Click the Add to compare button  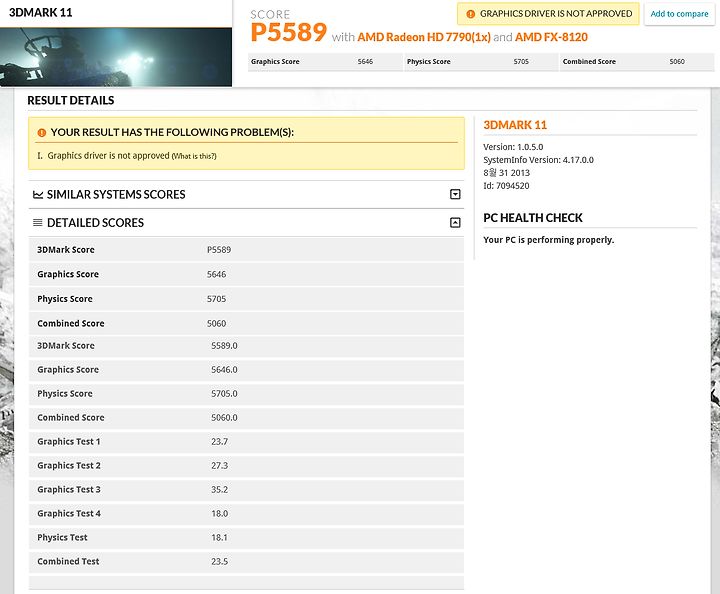point(679,14)
